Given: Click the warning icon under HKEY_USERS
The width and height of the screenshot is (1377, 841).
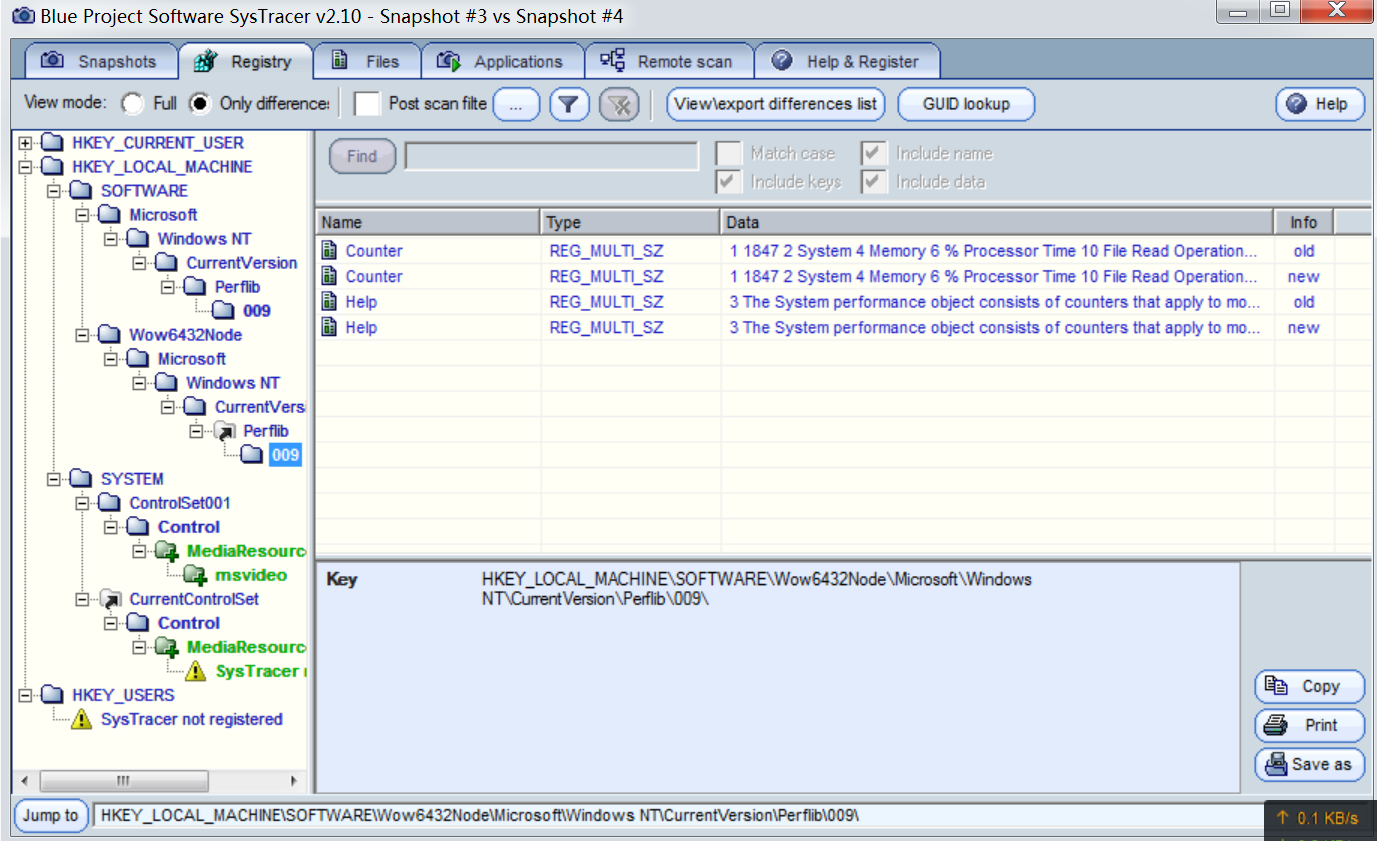Looking at the screenshot, I should [81, 719].
